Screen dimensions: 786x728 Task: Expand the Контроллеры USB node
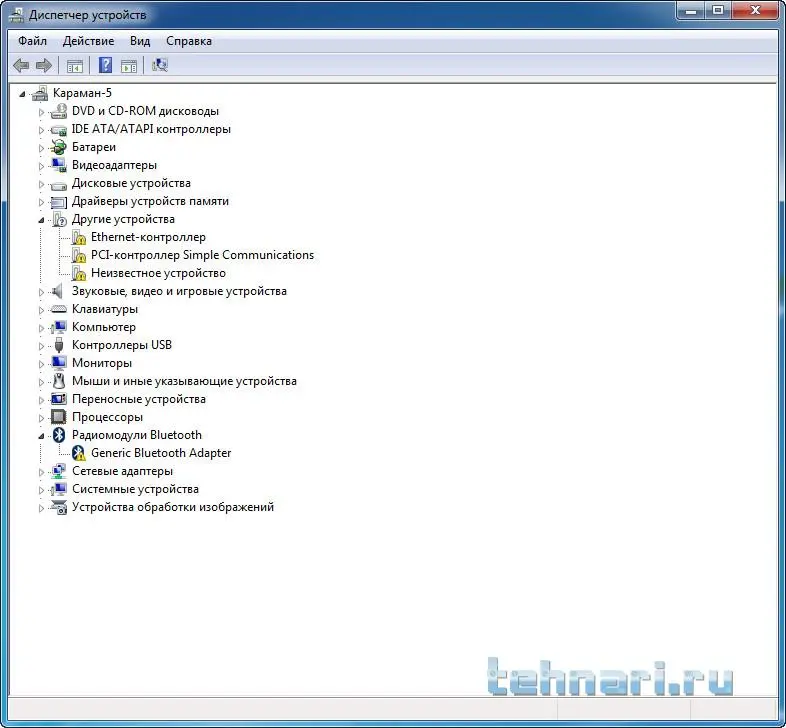[x=42, y=346]
